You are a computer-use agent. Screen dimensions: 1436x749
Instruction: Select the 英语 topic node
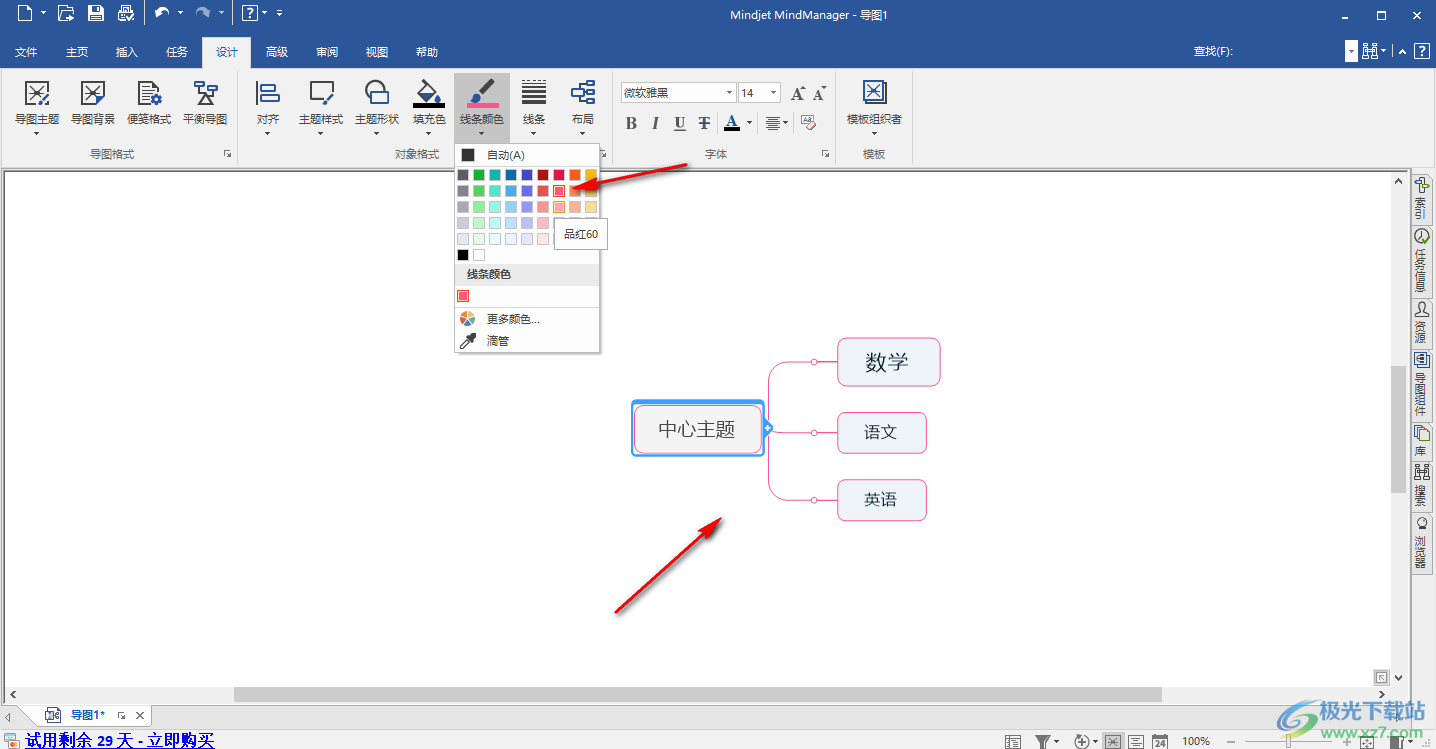coord(881,500)
